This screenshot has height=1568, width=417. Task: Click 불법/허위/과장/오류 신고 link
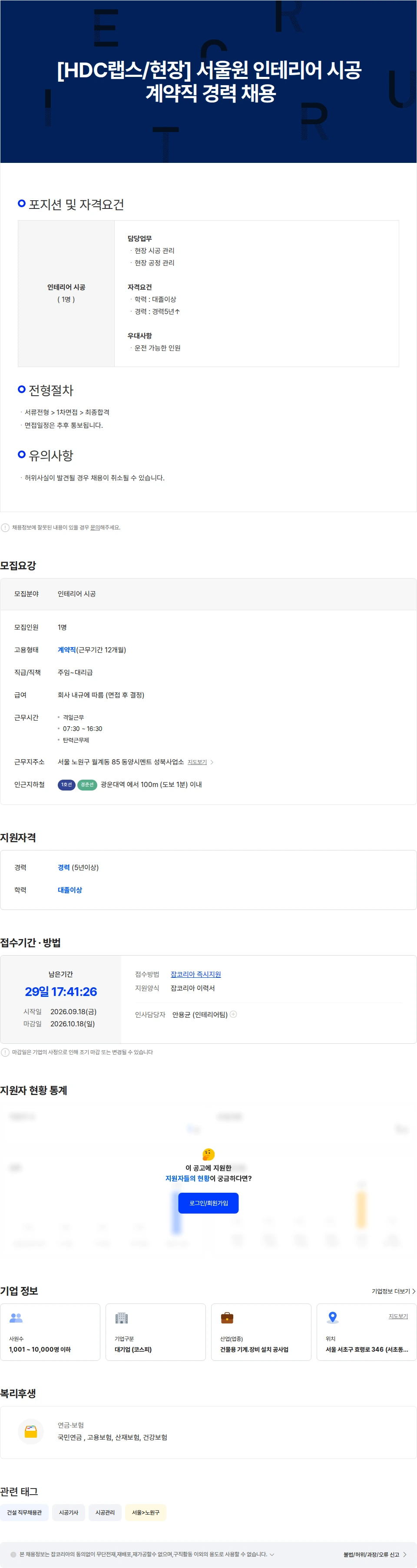tap(371, 1554)
